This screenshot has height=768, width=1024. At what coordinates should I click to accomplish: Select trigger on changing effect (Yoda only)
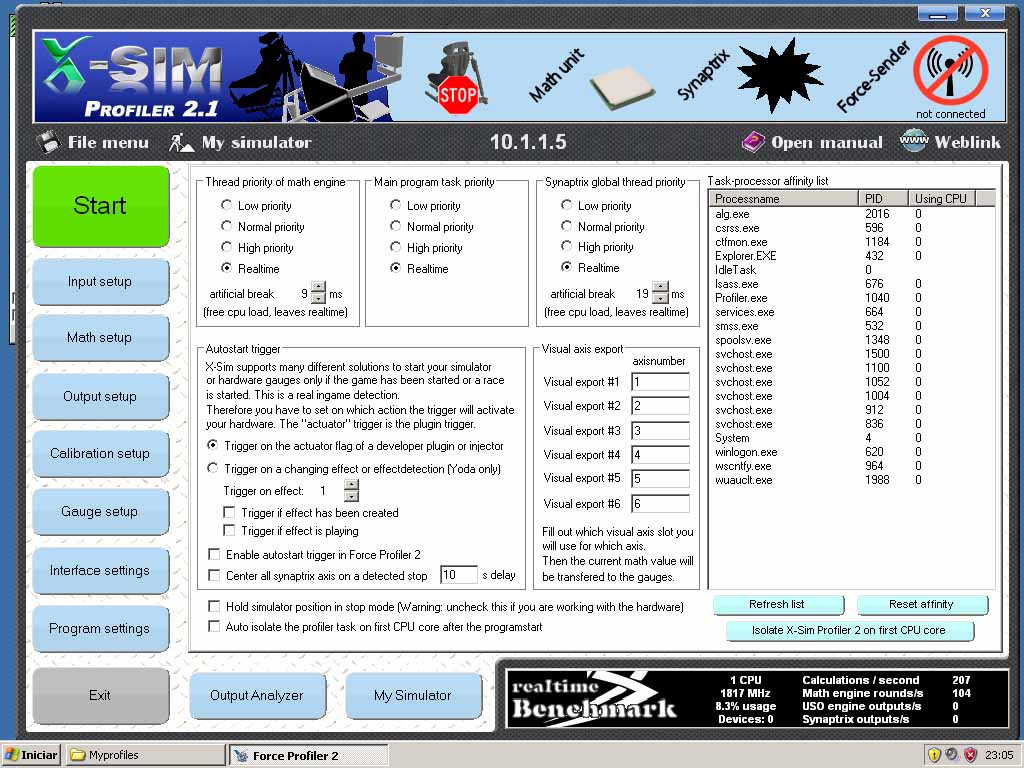pyautogui.click(x=212, y=468)
